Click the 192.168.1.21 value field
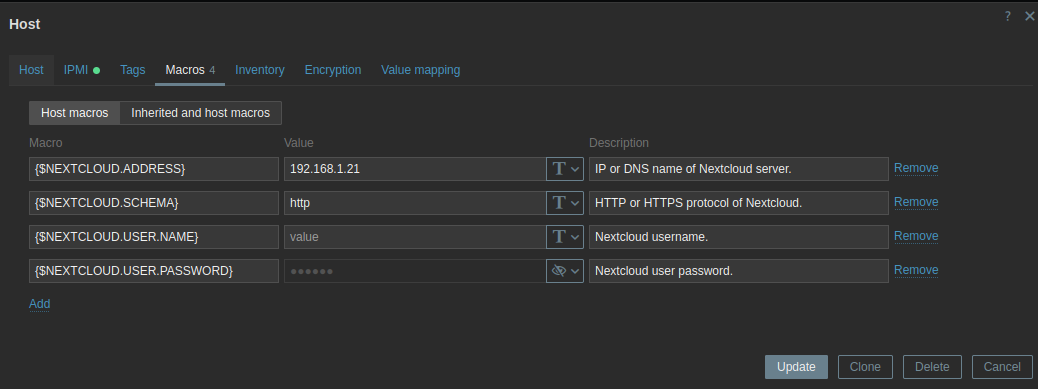Viewport: 1038px width, 389px height. coord(415,169)
